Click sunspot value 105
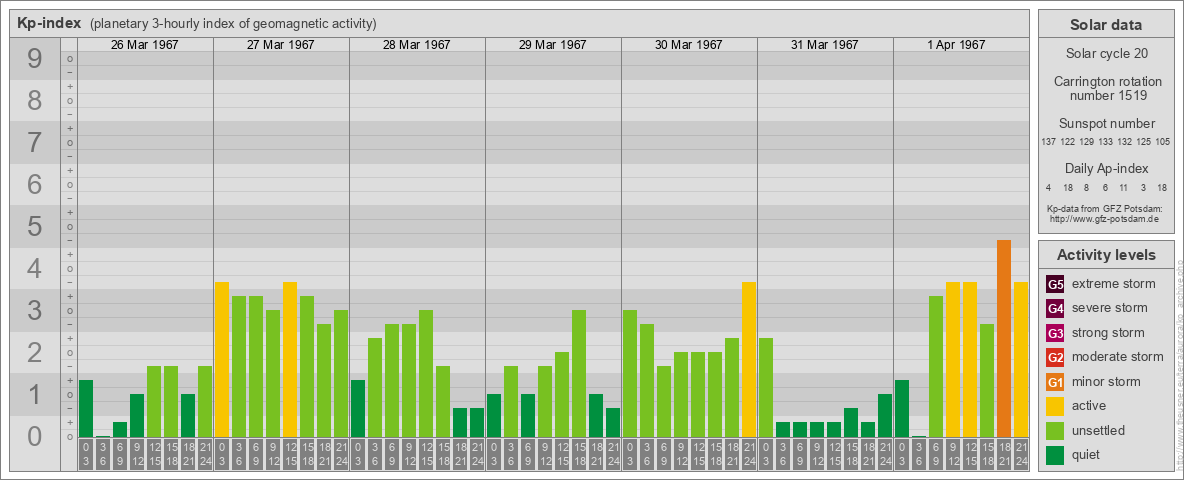This screenshot has height=480, width=1184. pyautogui.click(x=1164, y=142)
